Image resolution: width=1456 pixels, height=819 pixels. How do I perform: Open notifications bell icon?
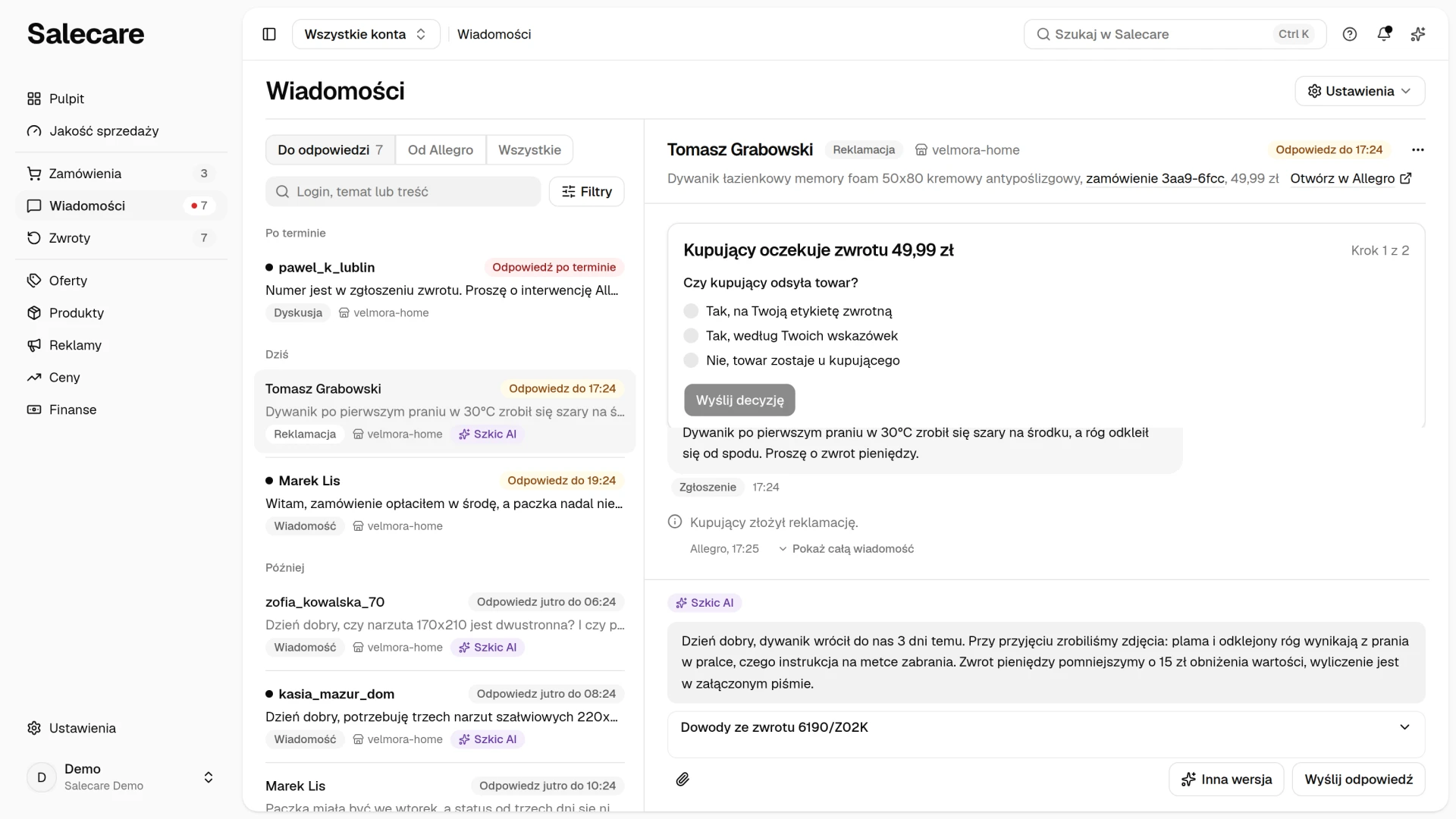point(1384,34)
